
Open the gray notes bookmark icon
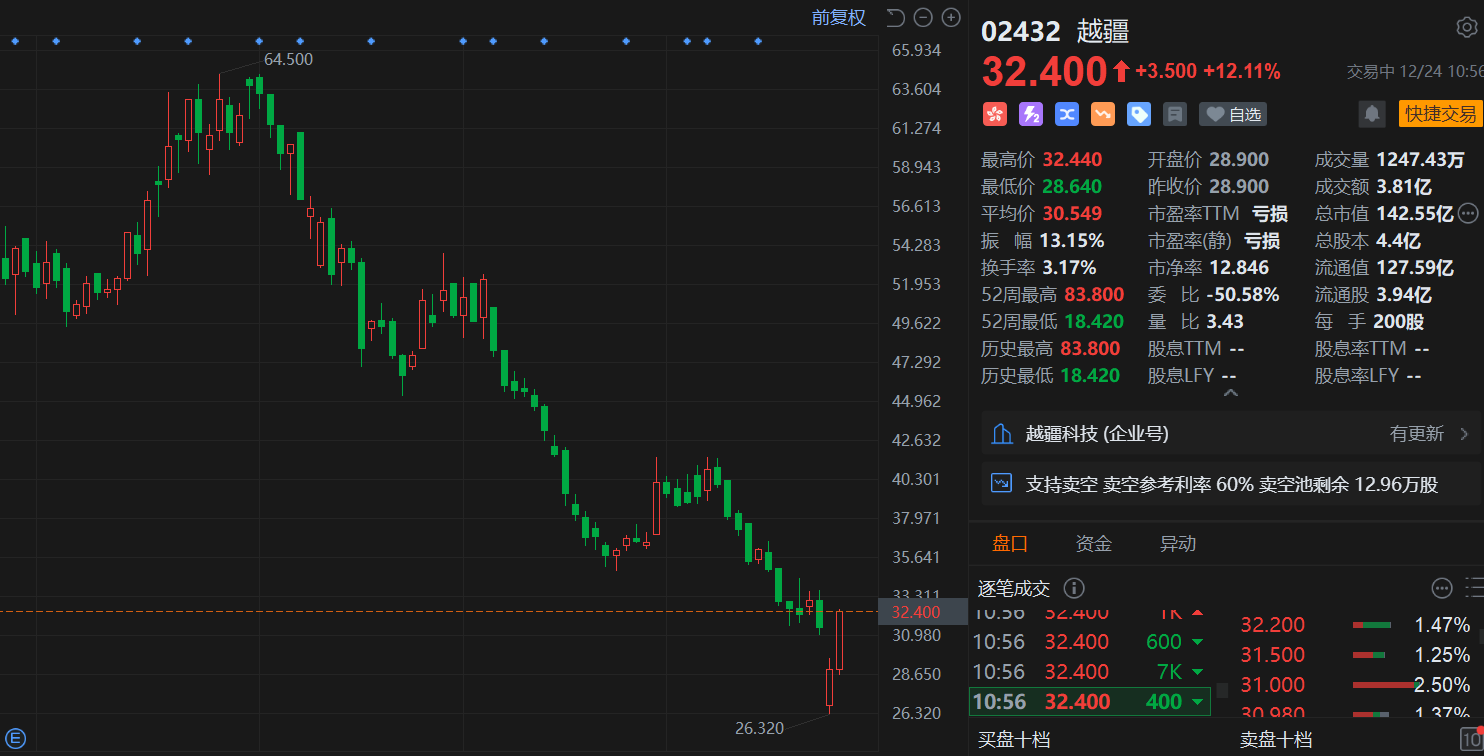pos(1175,114)
